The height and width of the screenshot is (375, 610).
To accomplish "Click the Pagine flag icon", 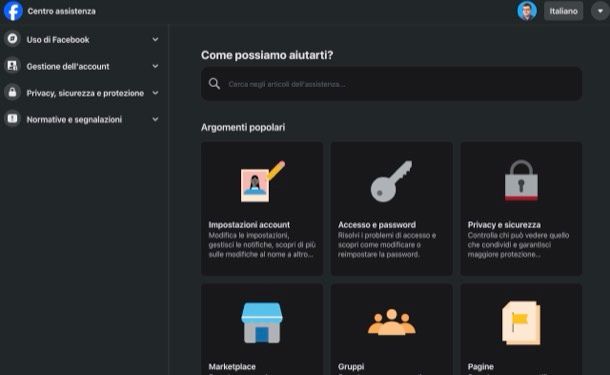I will (521, 323).
